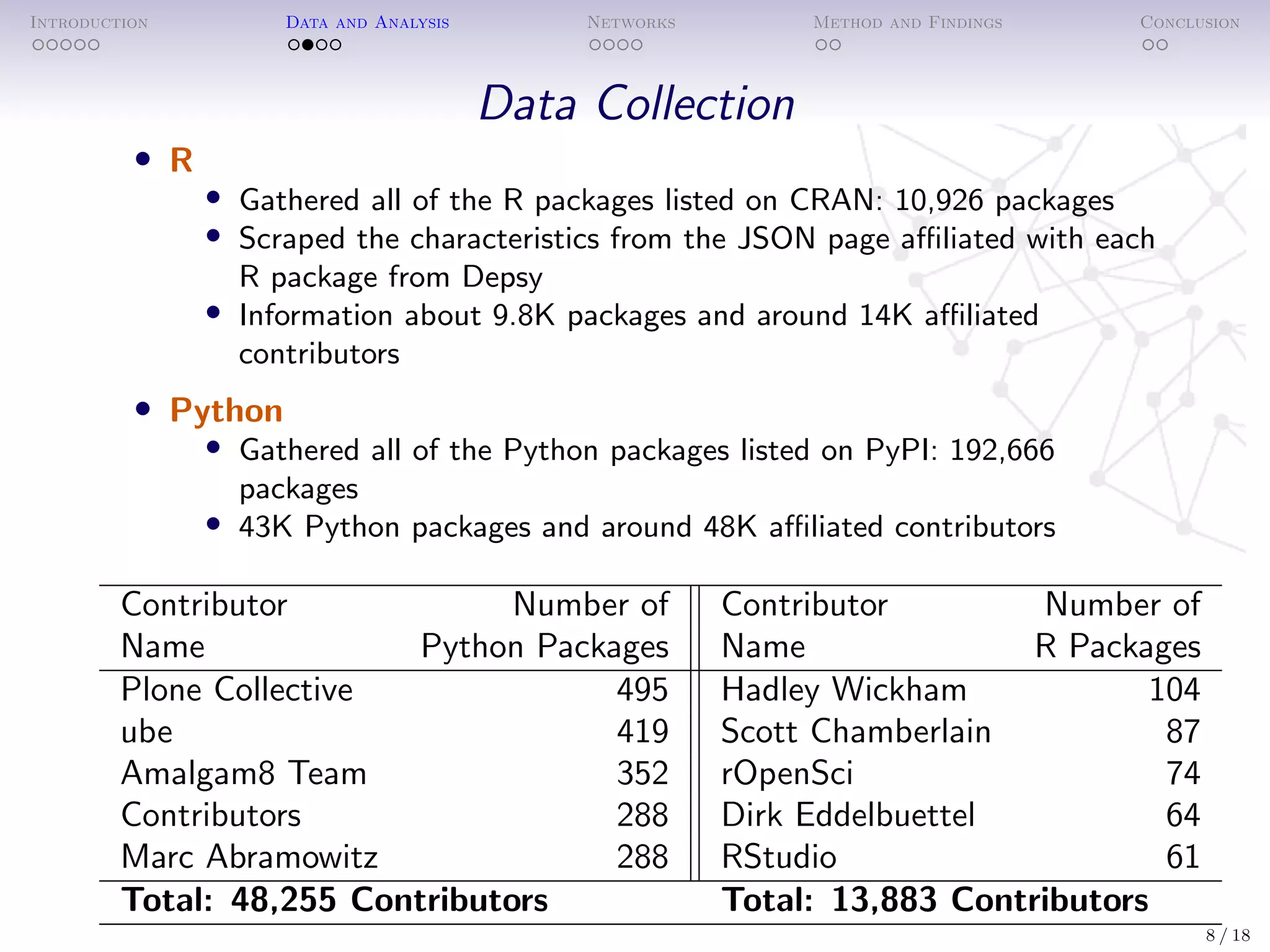Click the value 61 in the table
1270x952 pixels.
pyautogui.click(x=1183, y=857)
